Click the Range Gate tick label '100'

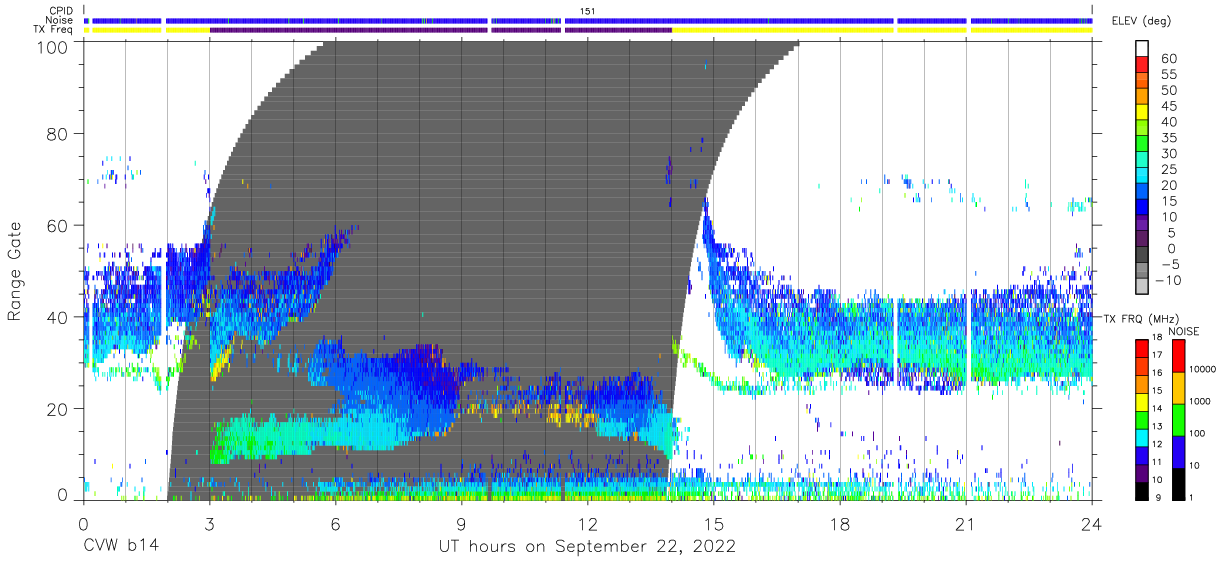pos(54,47)
